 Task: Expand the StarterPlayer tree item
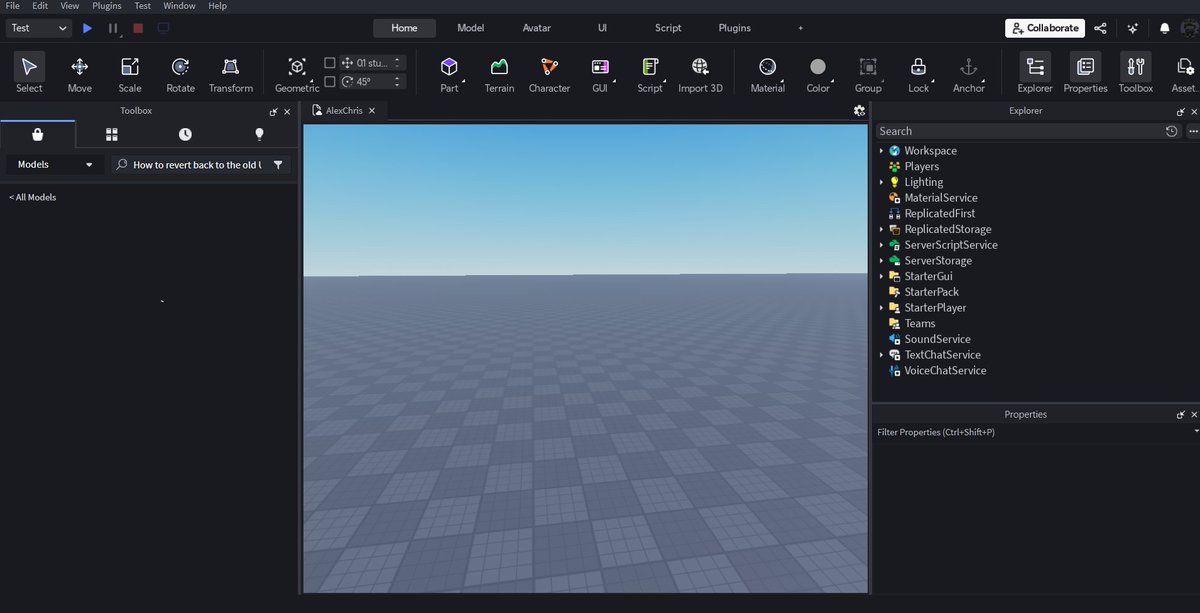[881, 307]
